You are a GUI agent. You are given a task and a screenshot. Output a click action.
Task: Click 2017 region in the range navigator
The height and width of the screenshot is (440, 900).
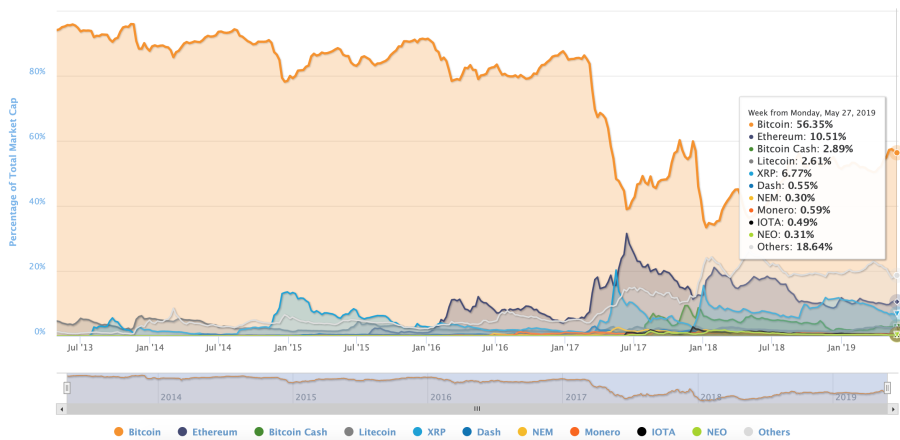coord(575,397)
